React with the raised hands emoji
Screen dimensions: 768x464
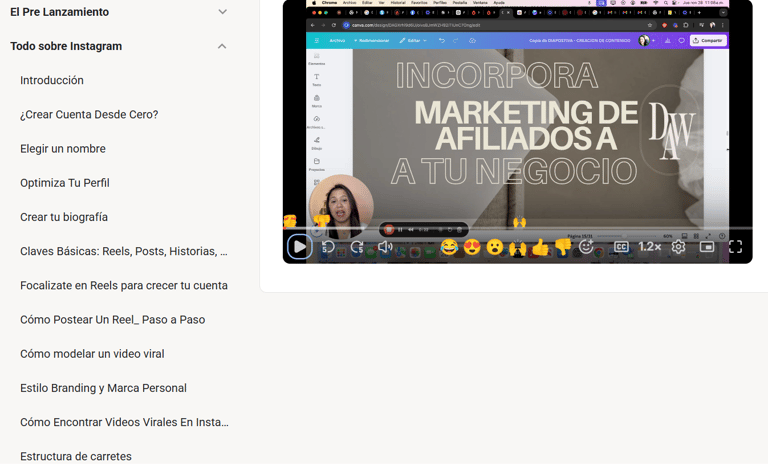click(518, 247)
